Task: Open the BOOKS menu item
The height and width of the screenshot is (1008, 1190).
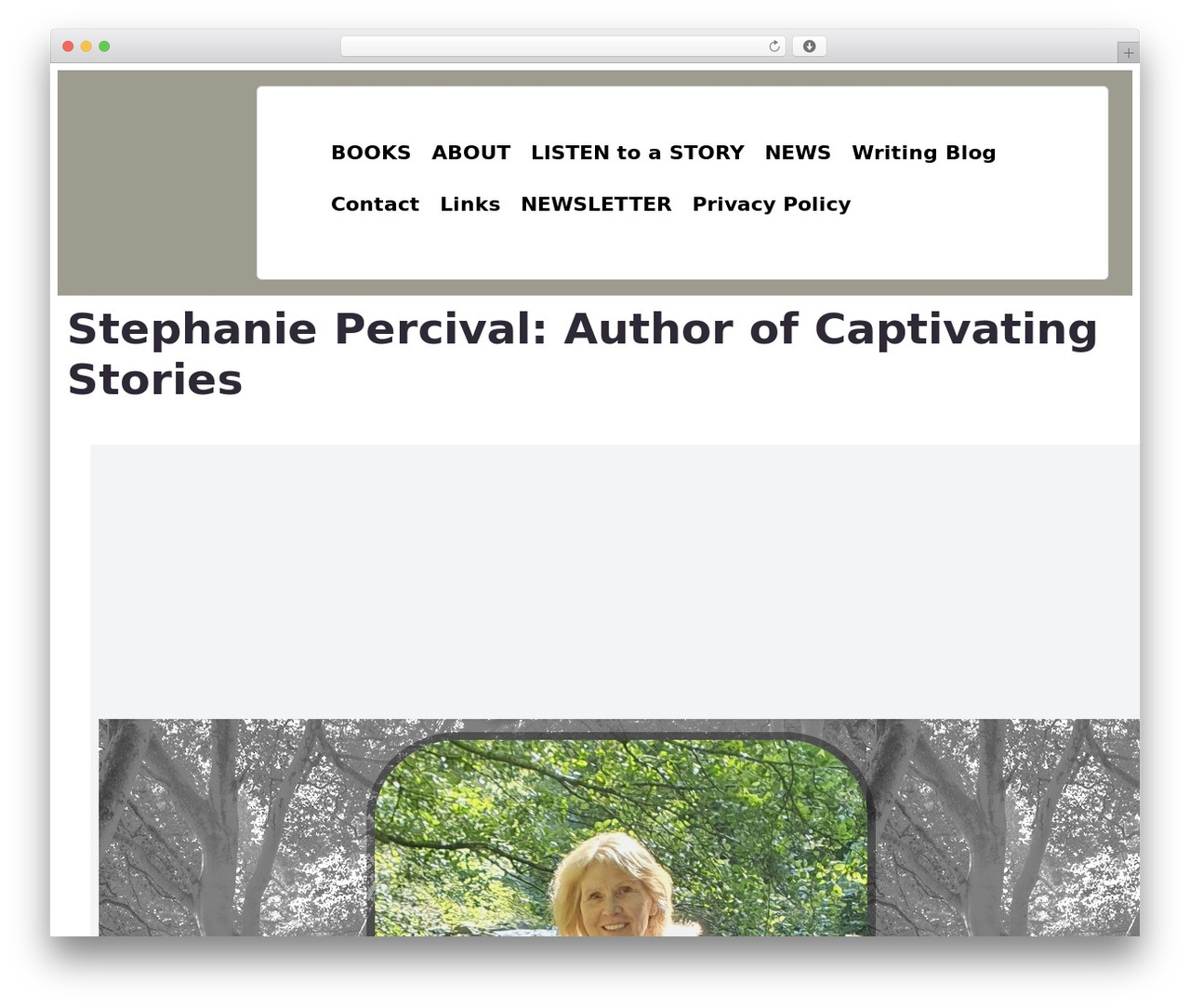Action: point(371,153)
